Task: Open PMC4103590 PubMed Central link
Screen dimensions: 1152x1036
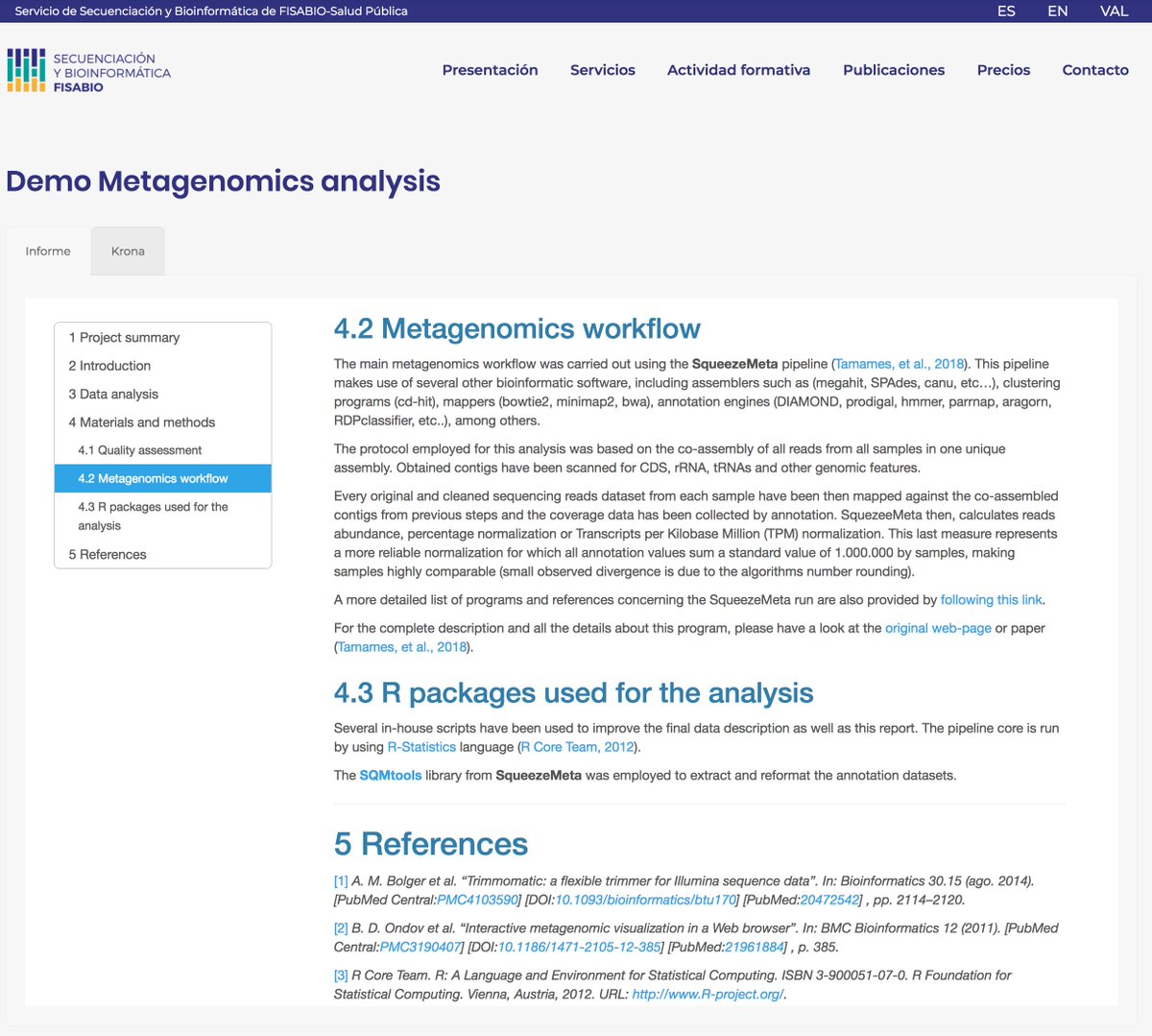Action: tap(477, 901)
